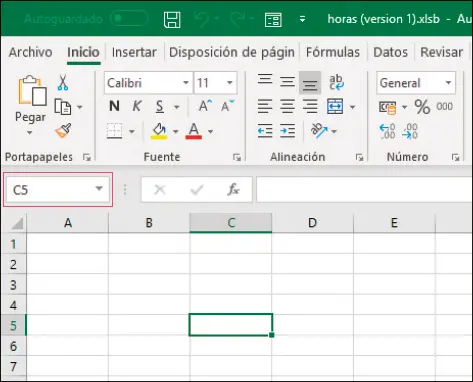Increase font size with larger A
The width and height of the screenshot is (473, 382).
pyautogui.click(x=205, y=106)
